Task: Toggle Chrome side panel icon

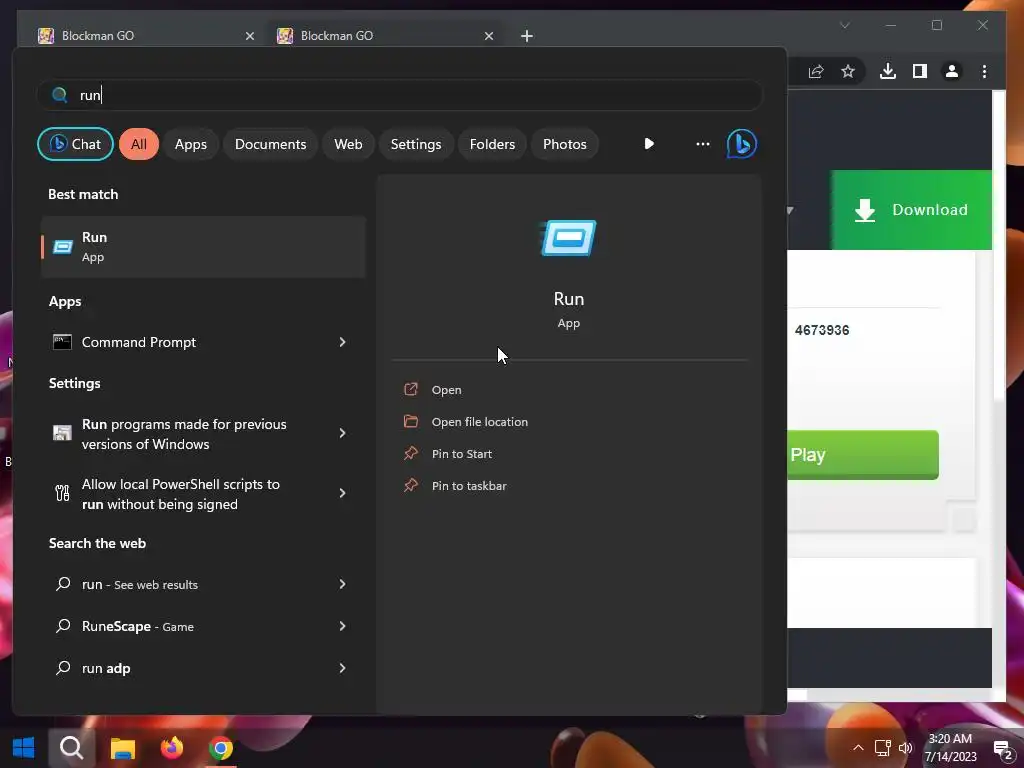Action: 920,71
